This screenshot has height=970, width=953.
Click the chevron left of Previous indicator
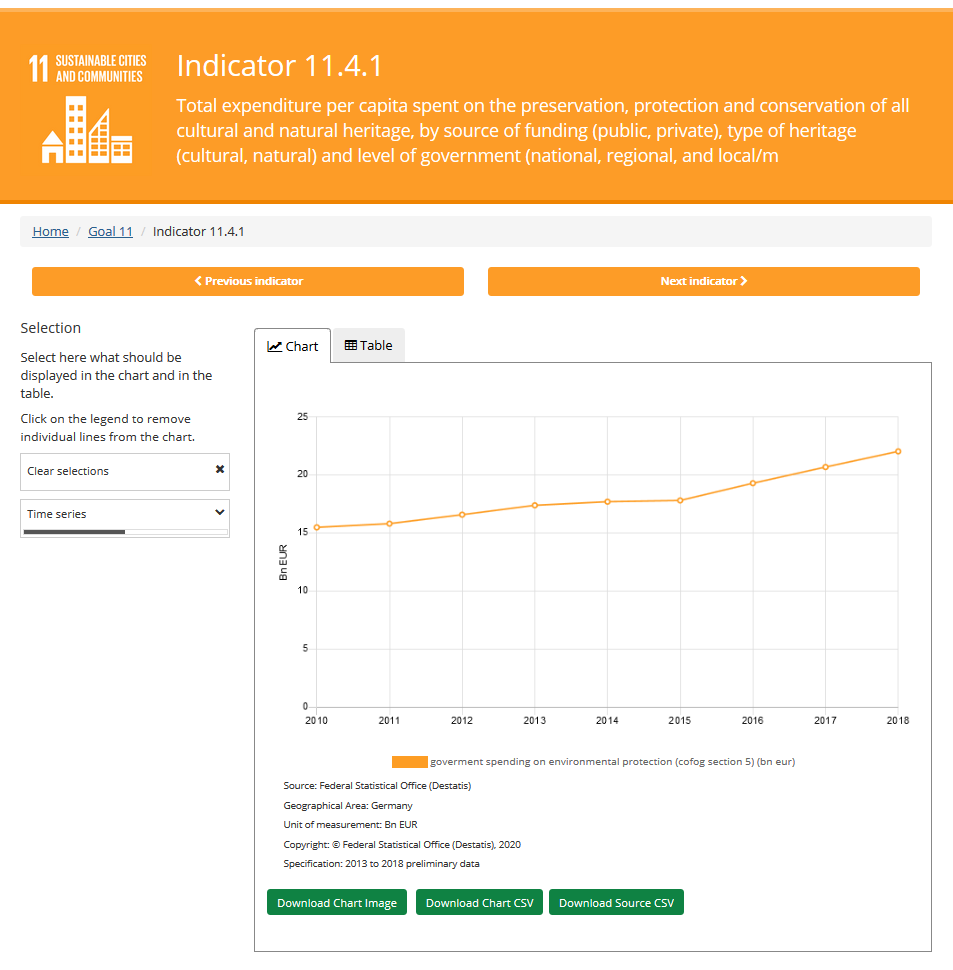coord(198,281)
